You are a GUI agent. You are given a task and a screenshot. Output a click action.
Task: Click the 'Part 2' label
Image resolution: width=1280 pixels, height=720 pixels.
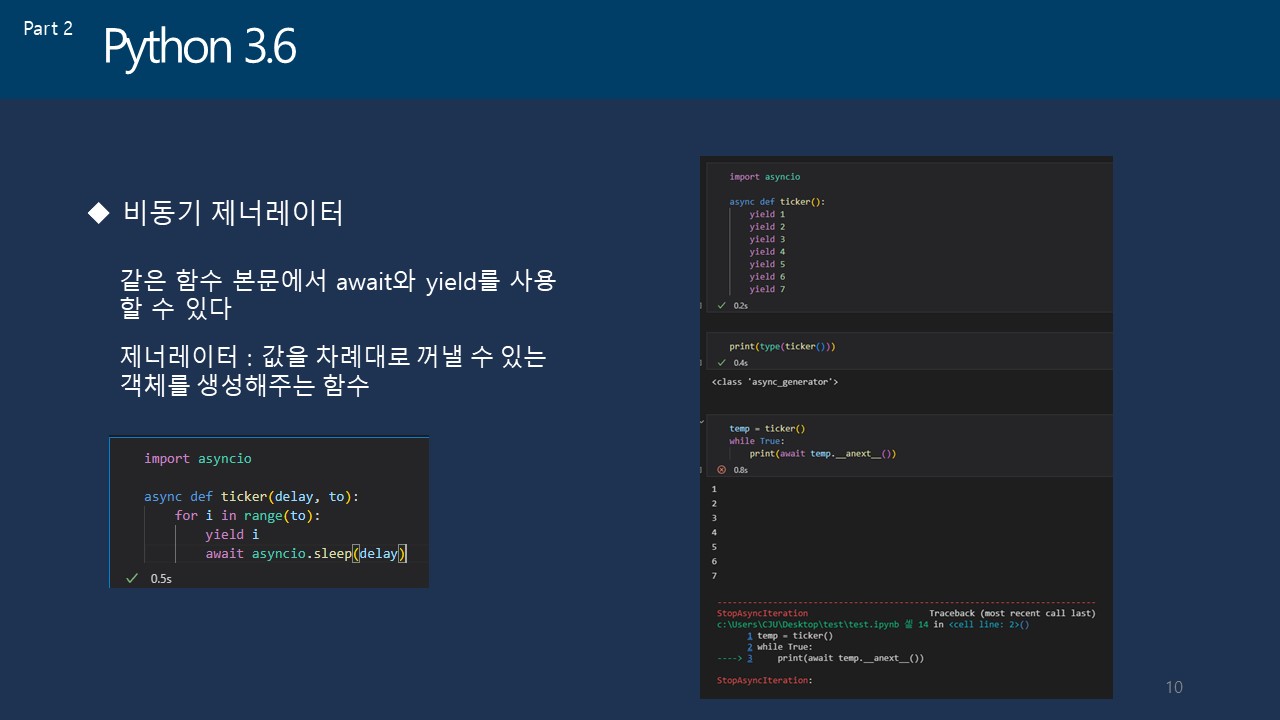click(48, 28)
